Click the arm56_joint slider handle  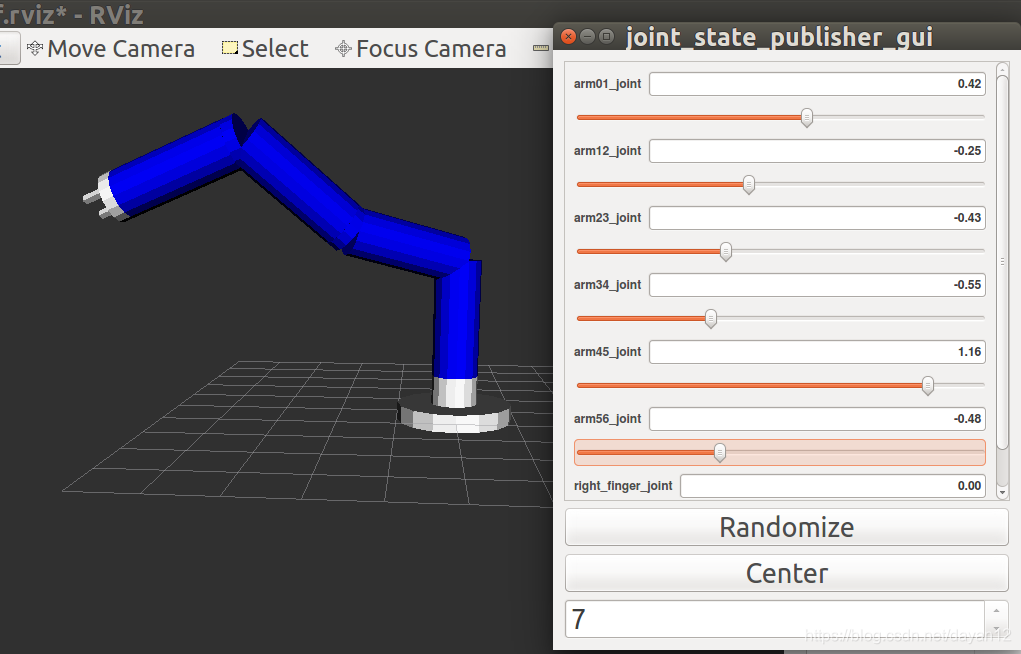[720, 453]
